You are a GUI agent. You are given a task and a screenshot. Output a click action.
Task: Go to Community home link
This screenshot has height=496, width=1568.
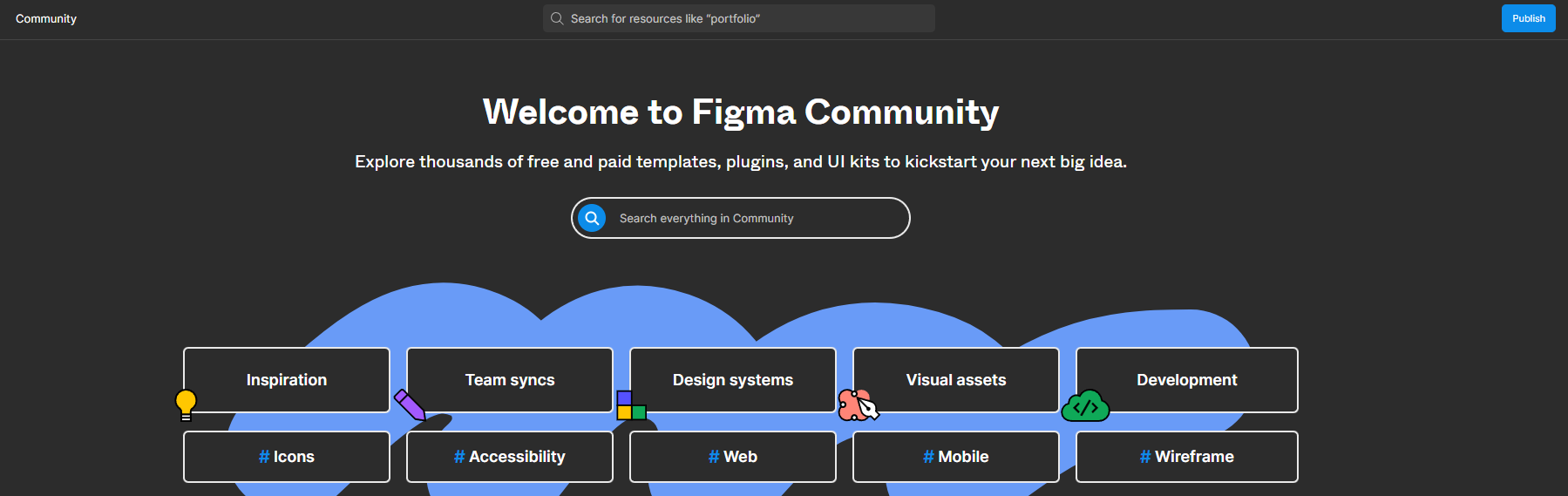[46, 18]
